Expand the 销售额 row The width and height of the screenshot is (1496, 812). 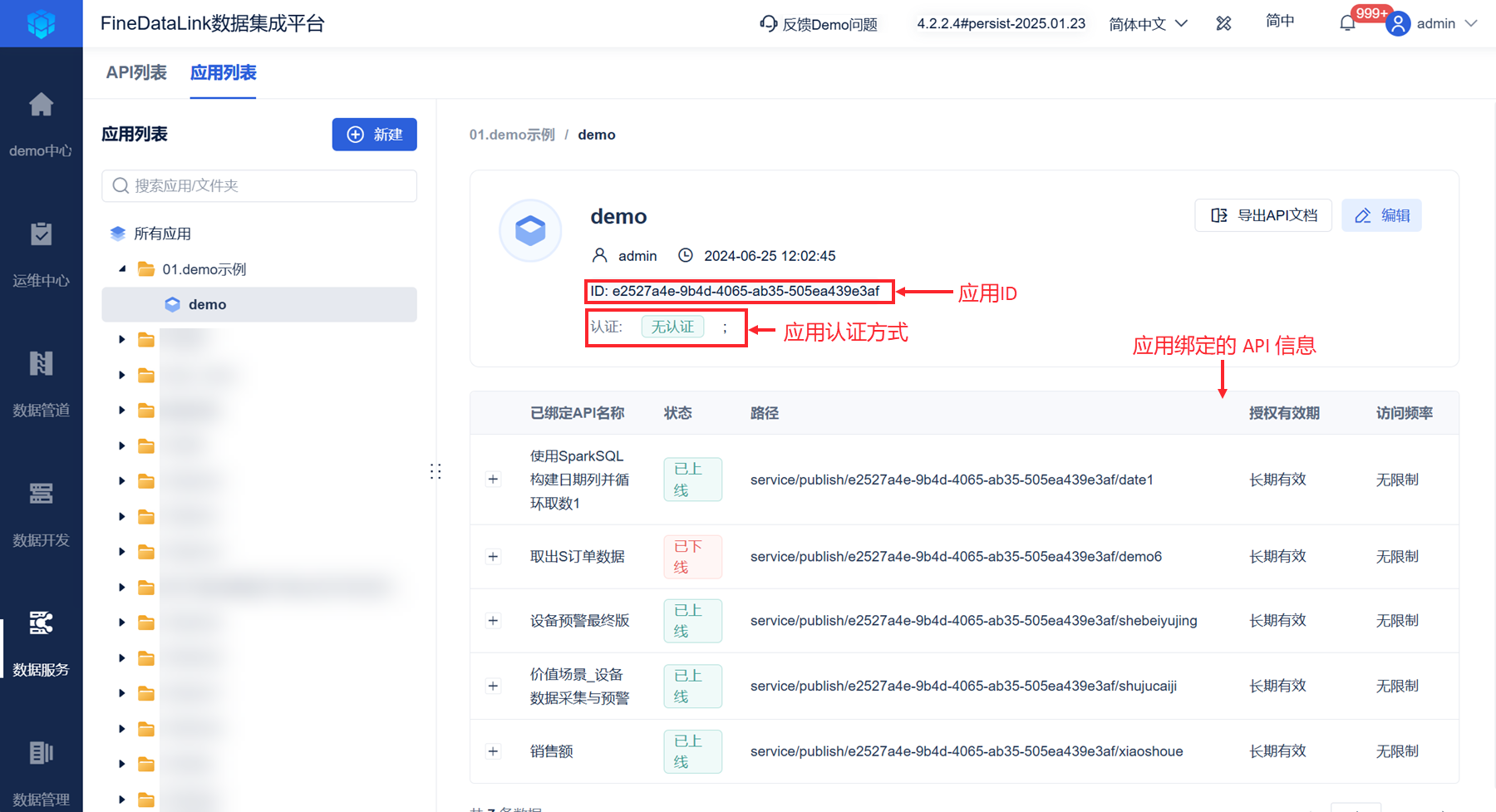[x=493, y=751]
